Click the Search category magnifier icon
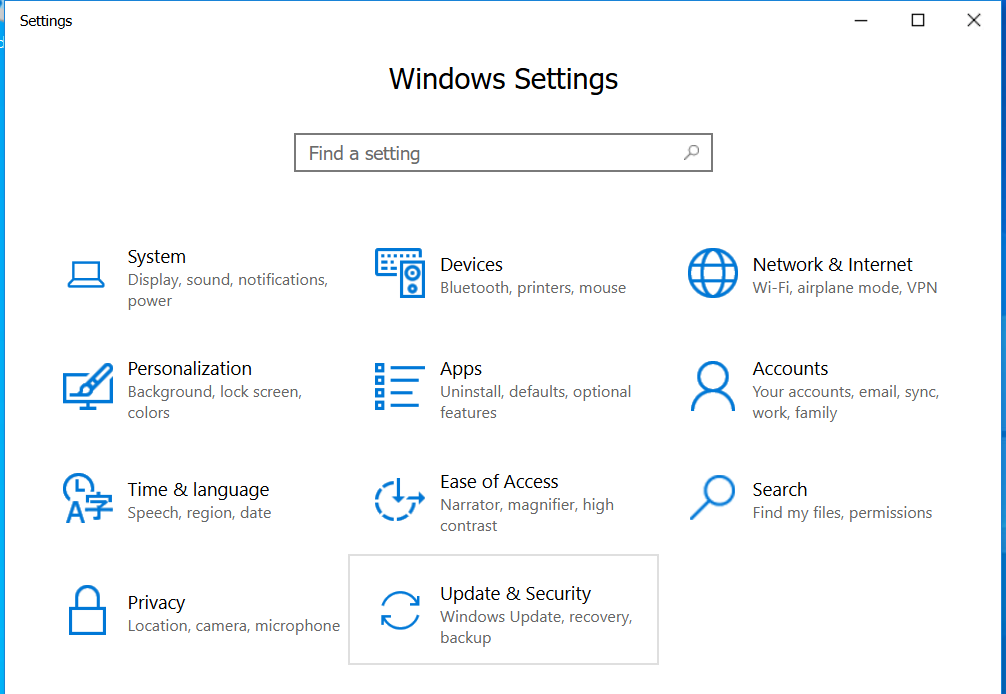 click(x=712, y=497)
